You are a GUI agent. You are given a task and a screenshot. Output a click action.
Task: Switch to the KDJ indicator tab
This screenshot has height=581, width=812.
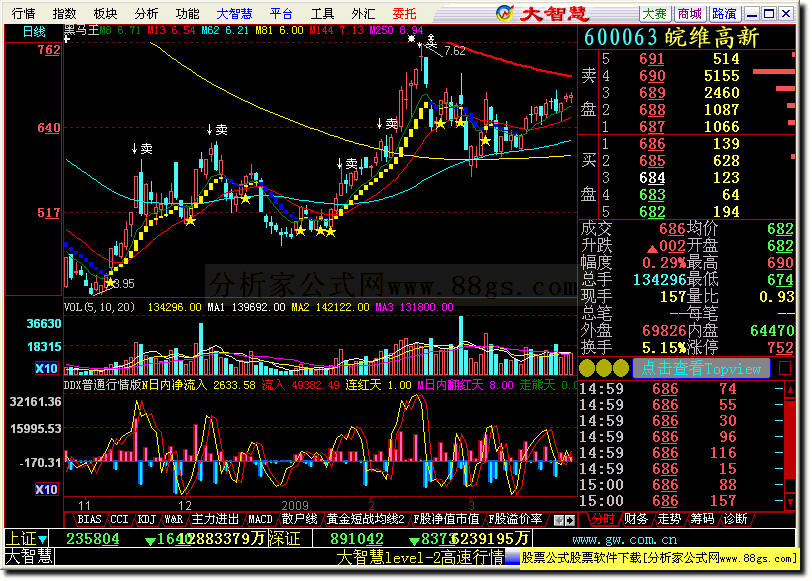(147, 519)
